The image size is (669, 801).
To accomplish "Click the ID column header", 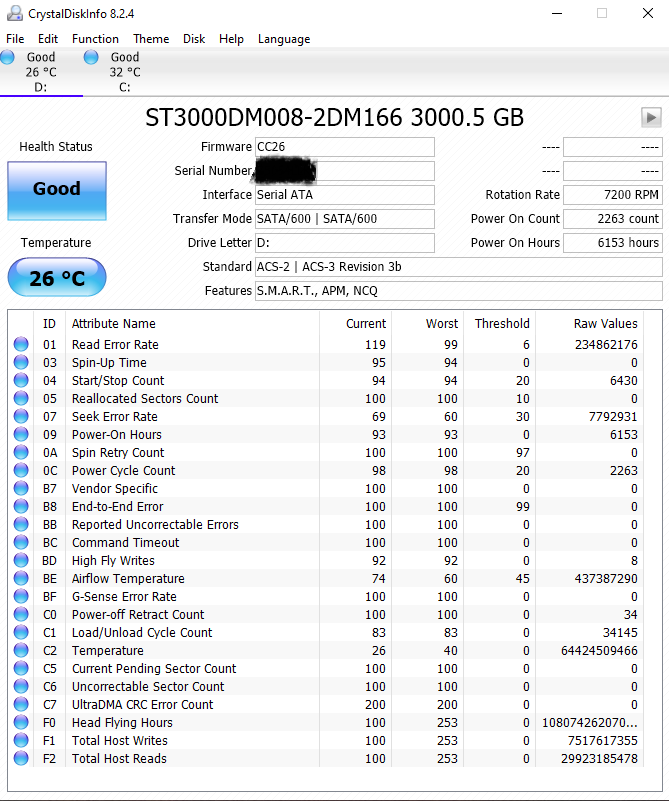I will pos(49,324).
